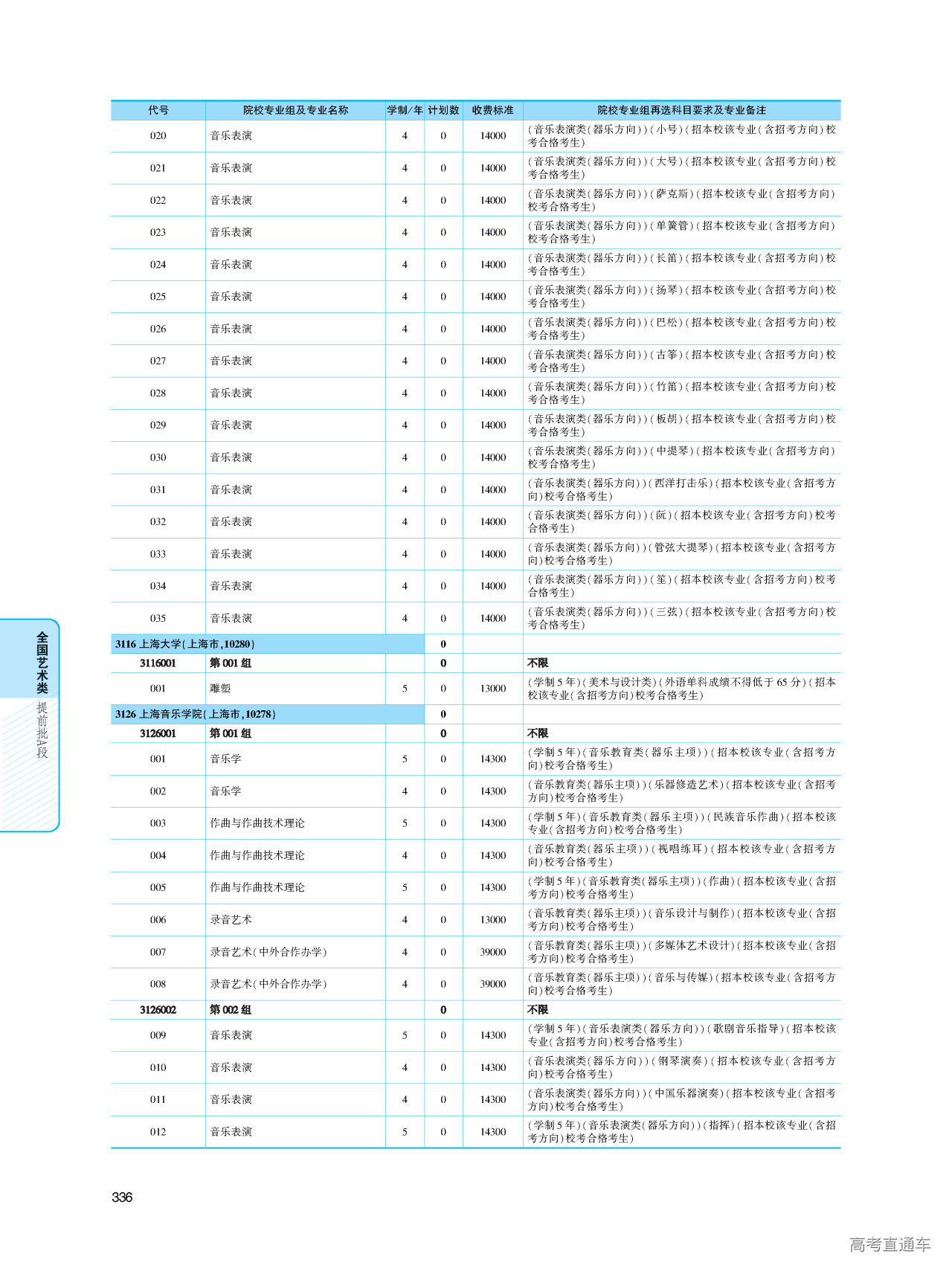Click row code 035 cell

pyautogui.click(x=158, y=618)
